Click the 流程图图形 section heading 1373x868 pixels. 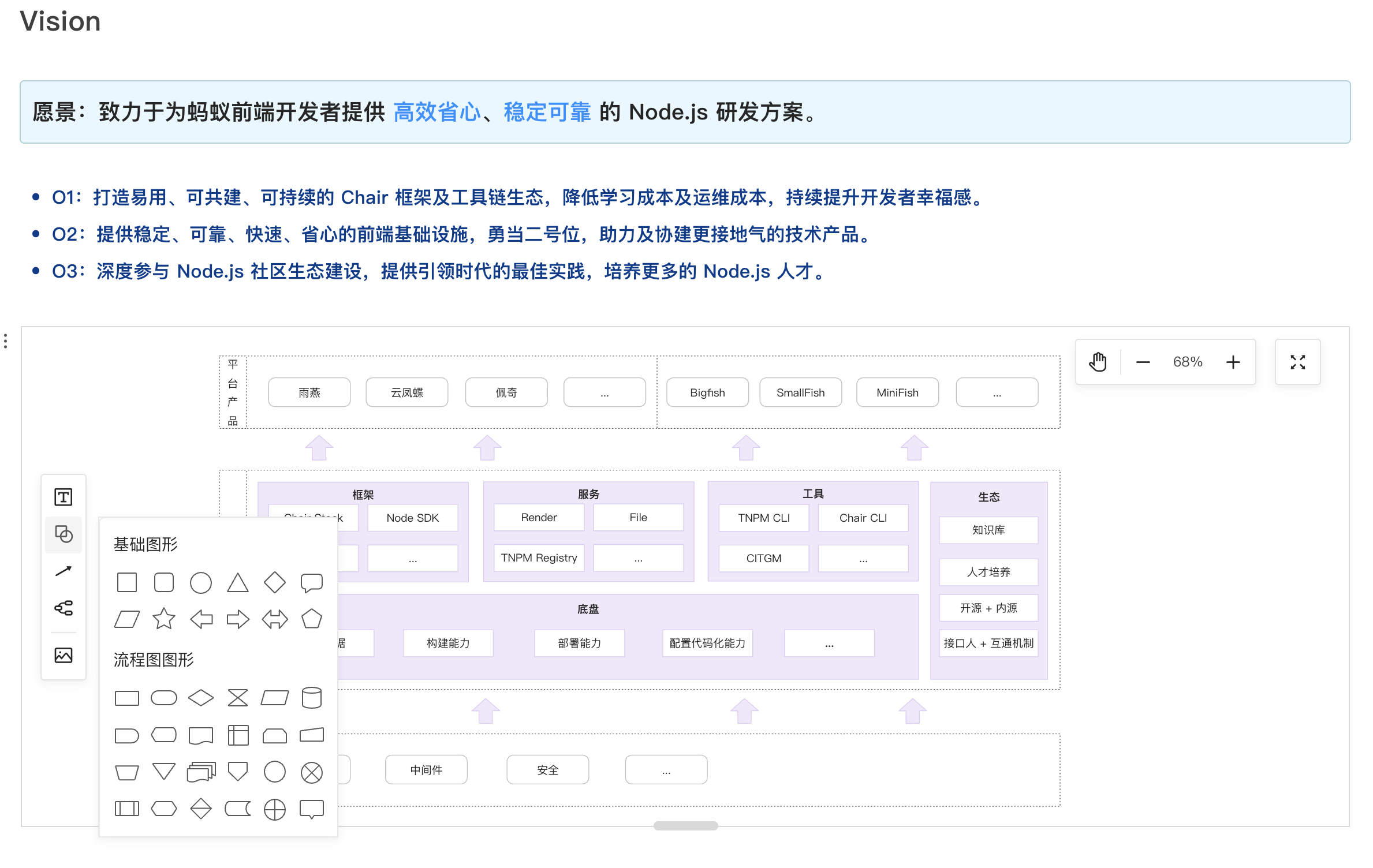154,660
